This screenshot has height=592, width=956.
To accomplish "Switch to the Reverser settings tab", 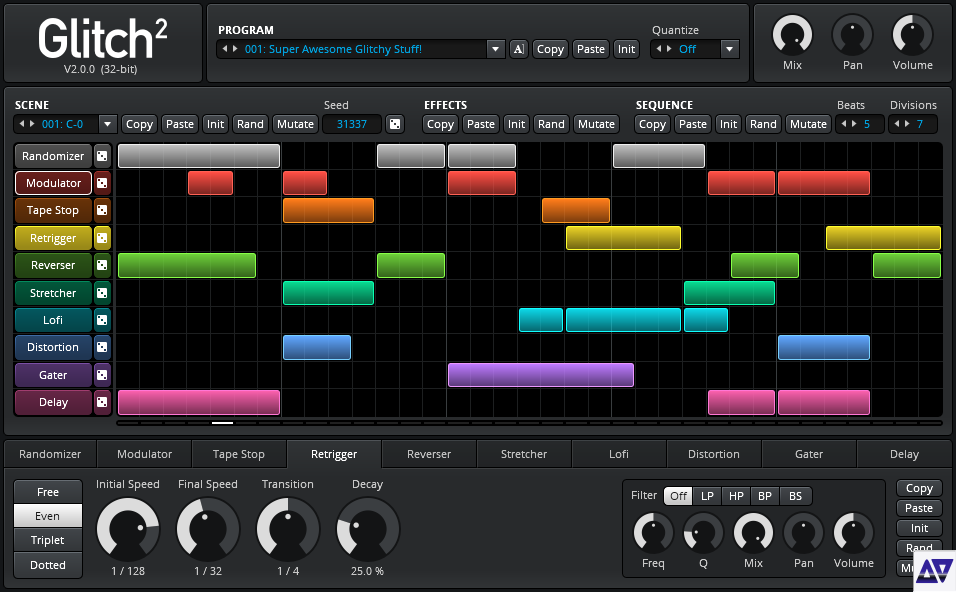I will (429, 454).
